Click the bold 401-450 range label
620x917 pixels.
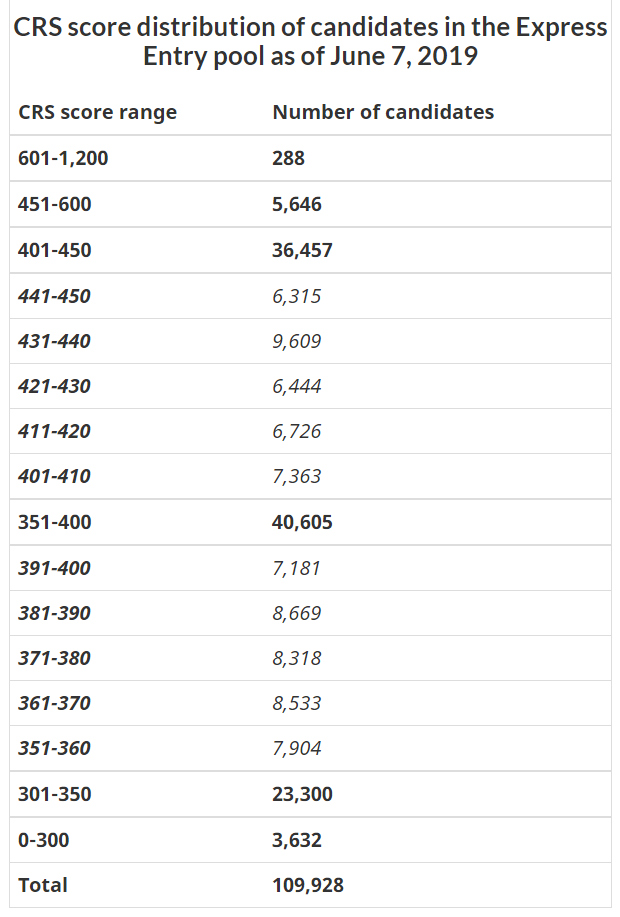pos(54,250)
